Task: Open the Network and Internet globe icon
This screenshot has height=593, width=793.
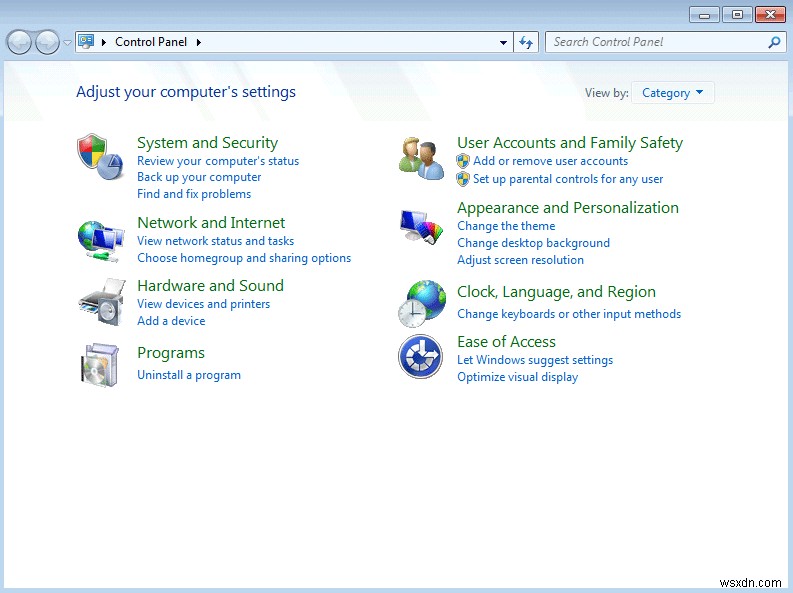Action: pos(101,241)
